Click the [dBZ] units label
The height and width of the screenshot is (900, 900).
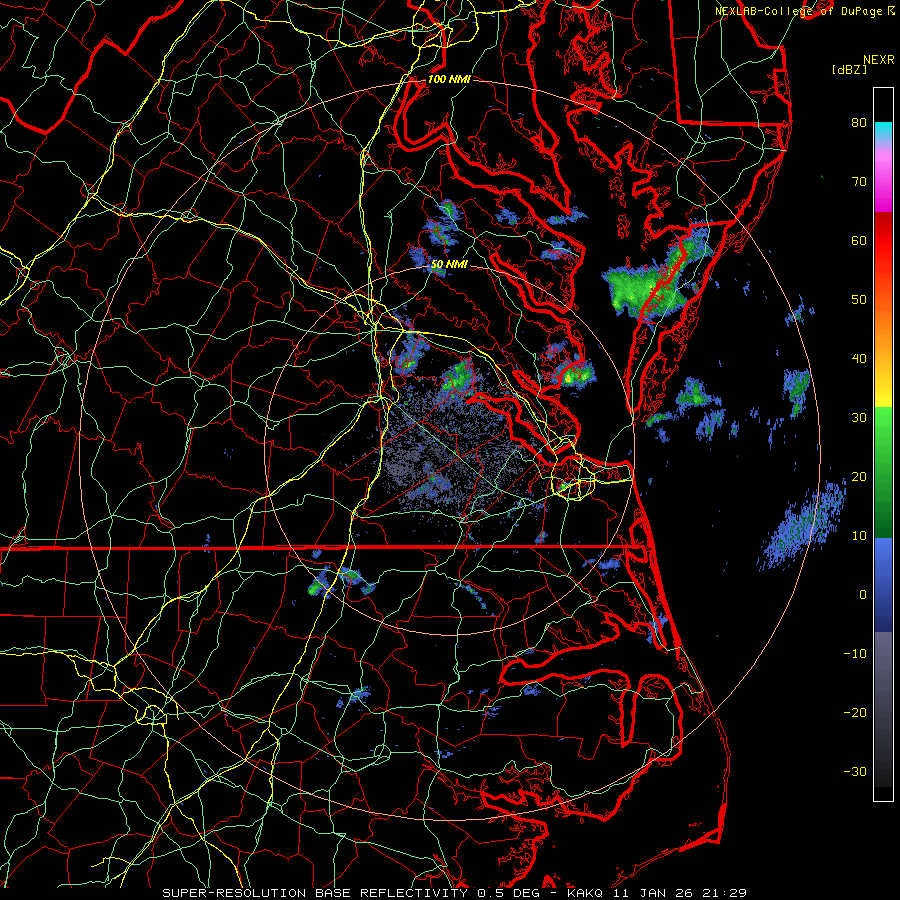tap(849, 70)
